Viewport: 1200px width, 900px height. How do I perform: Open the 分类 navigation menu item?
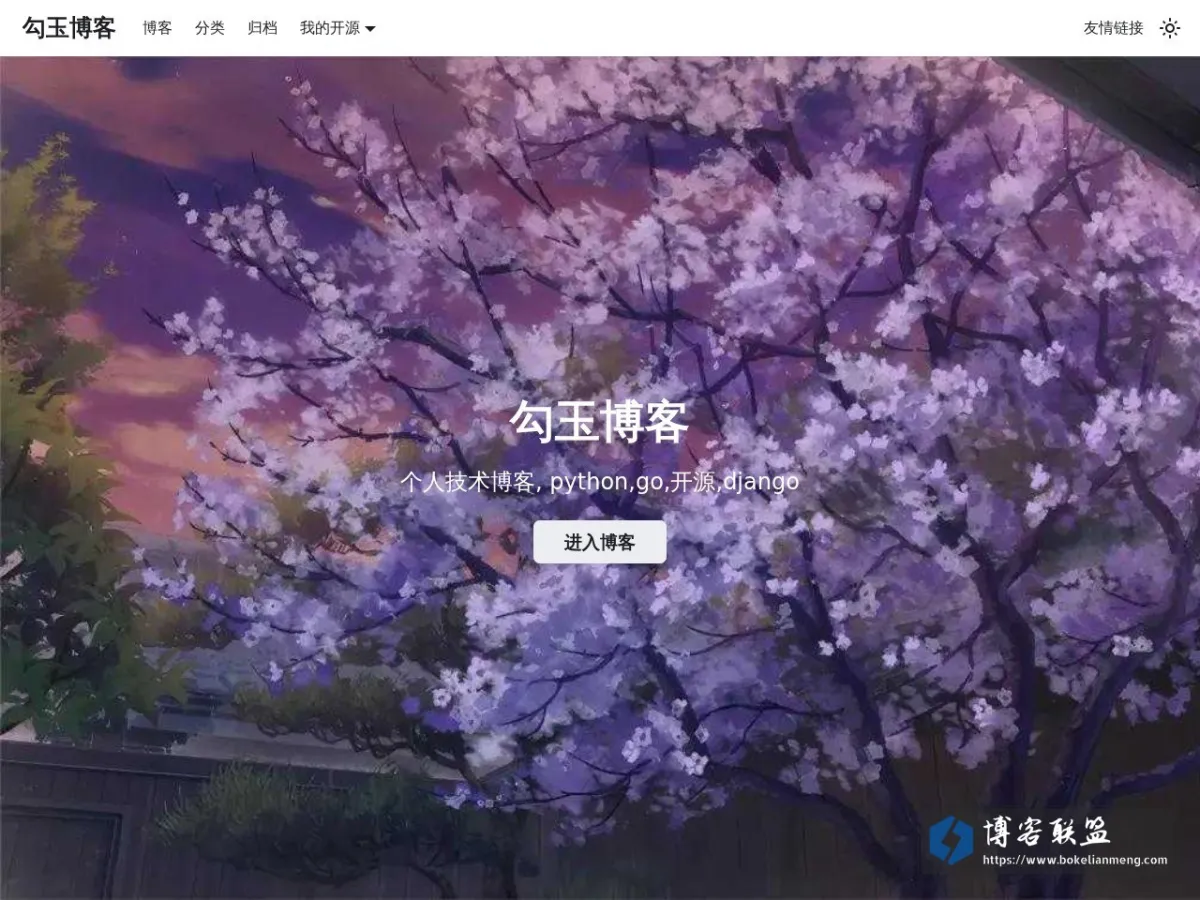click(x=210, y=28)
